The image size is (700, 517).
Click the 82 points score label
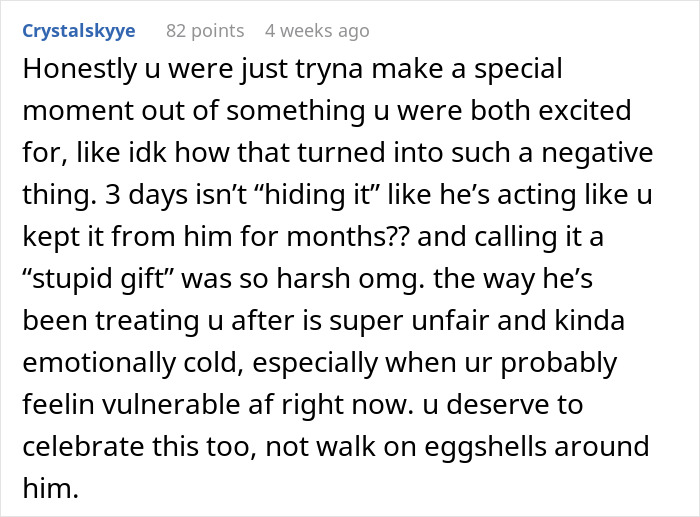tap(205, 31)
